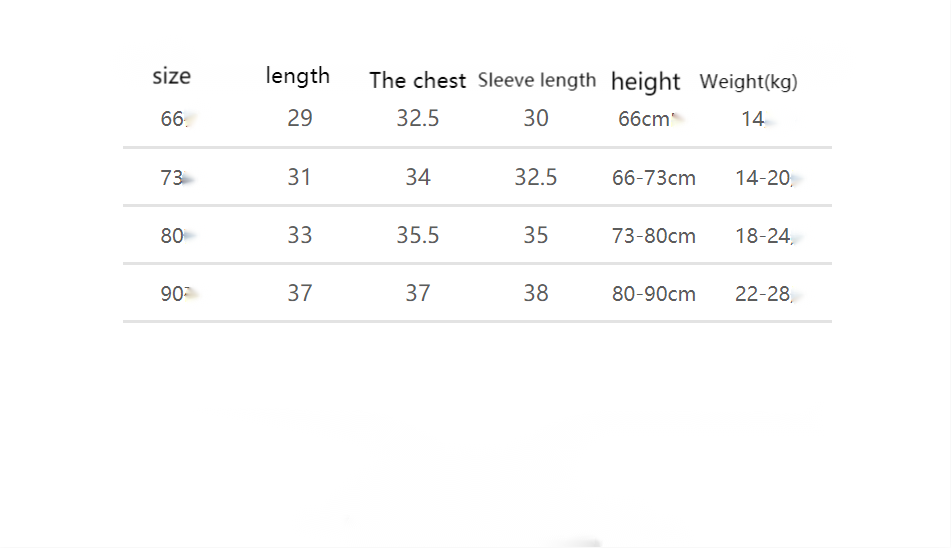
Task: Click the '18-24' weight cell
Action: coord(763,236)
